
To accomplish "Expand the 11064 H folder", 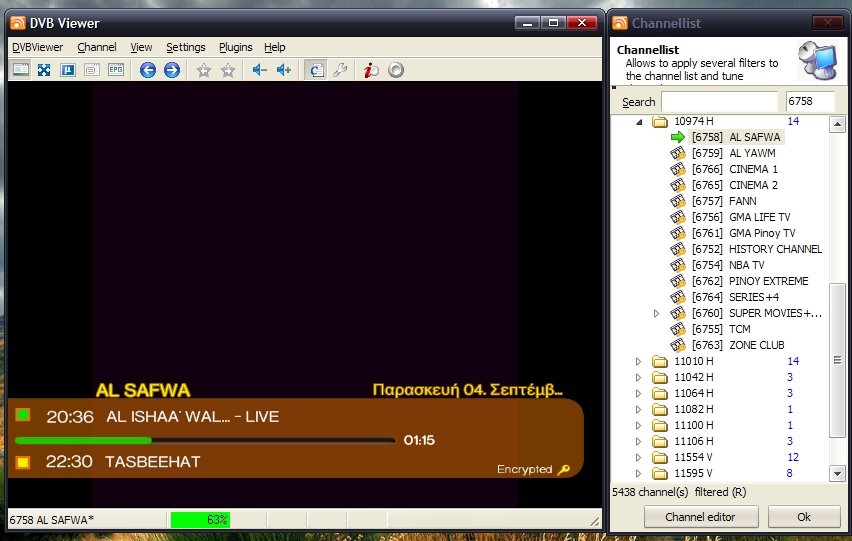I will point(638,393).
